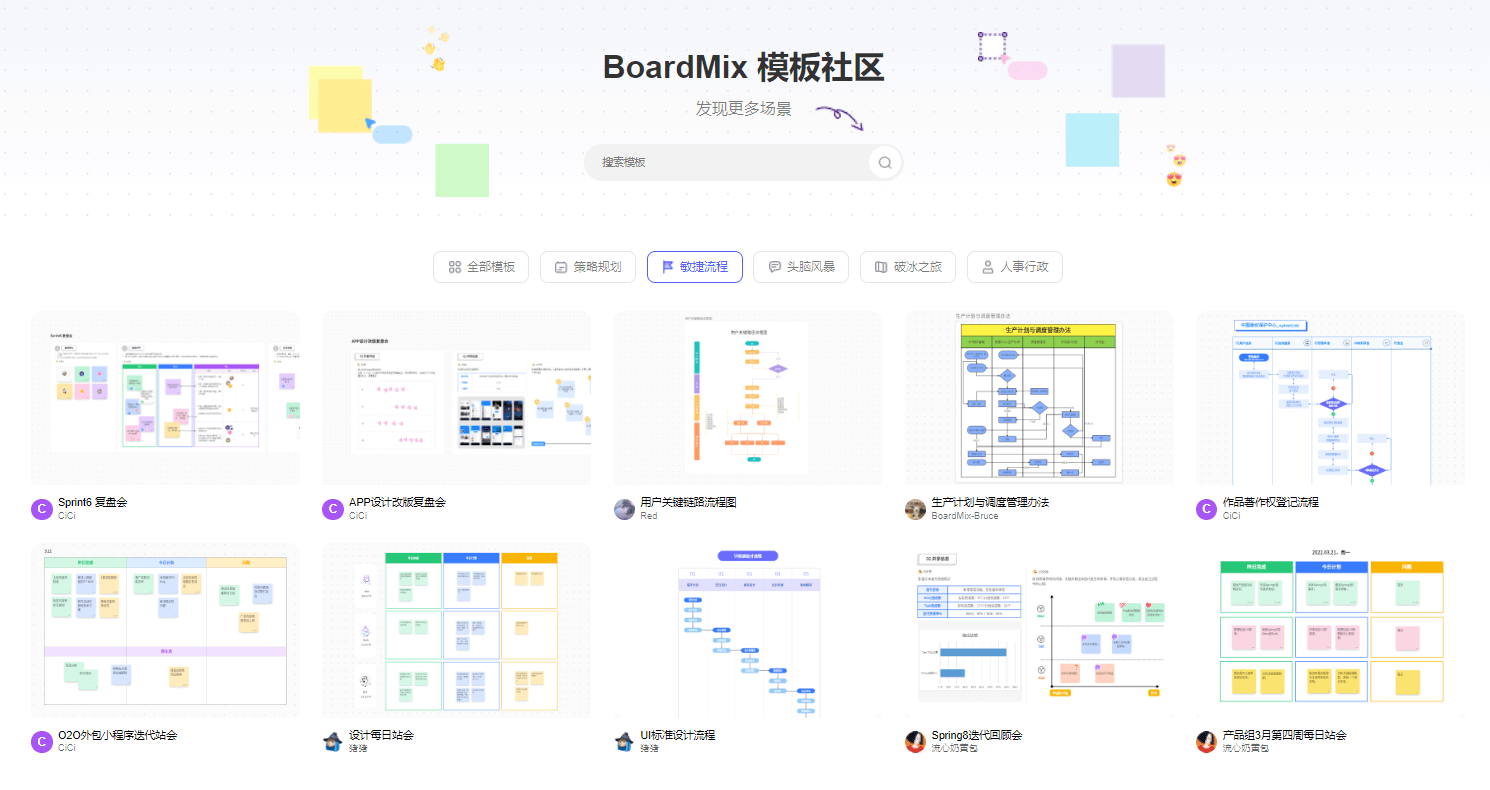Open the APP设计改版复盘会 template preview

456,398
